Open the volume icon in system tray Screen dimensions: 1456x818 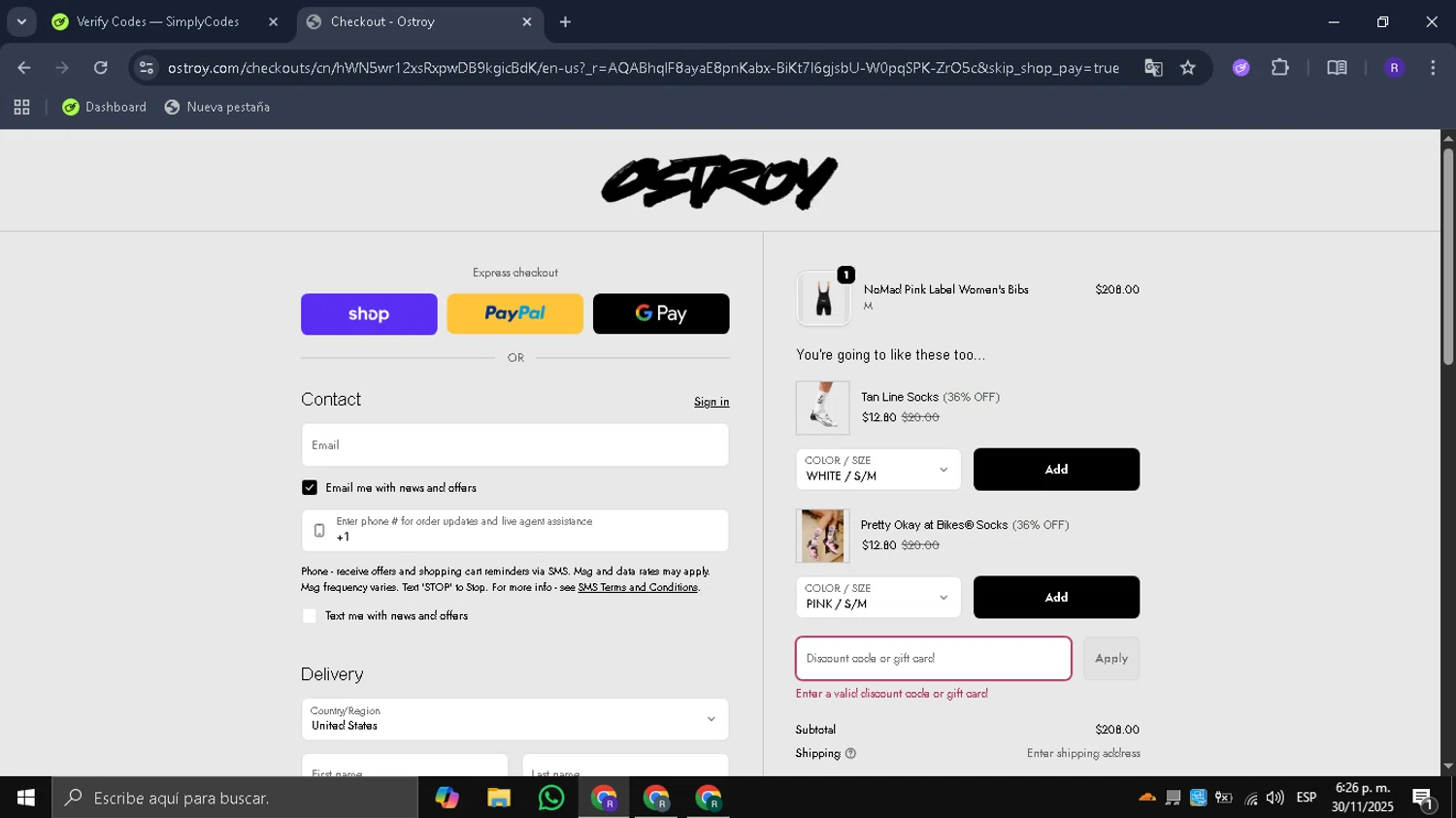point(1275,798)
